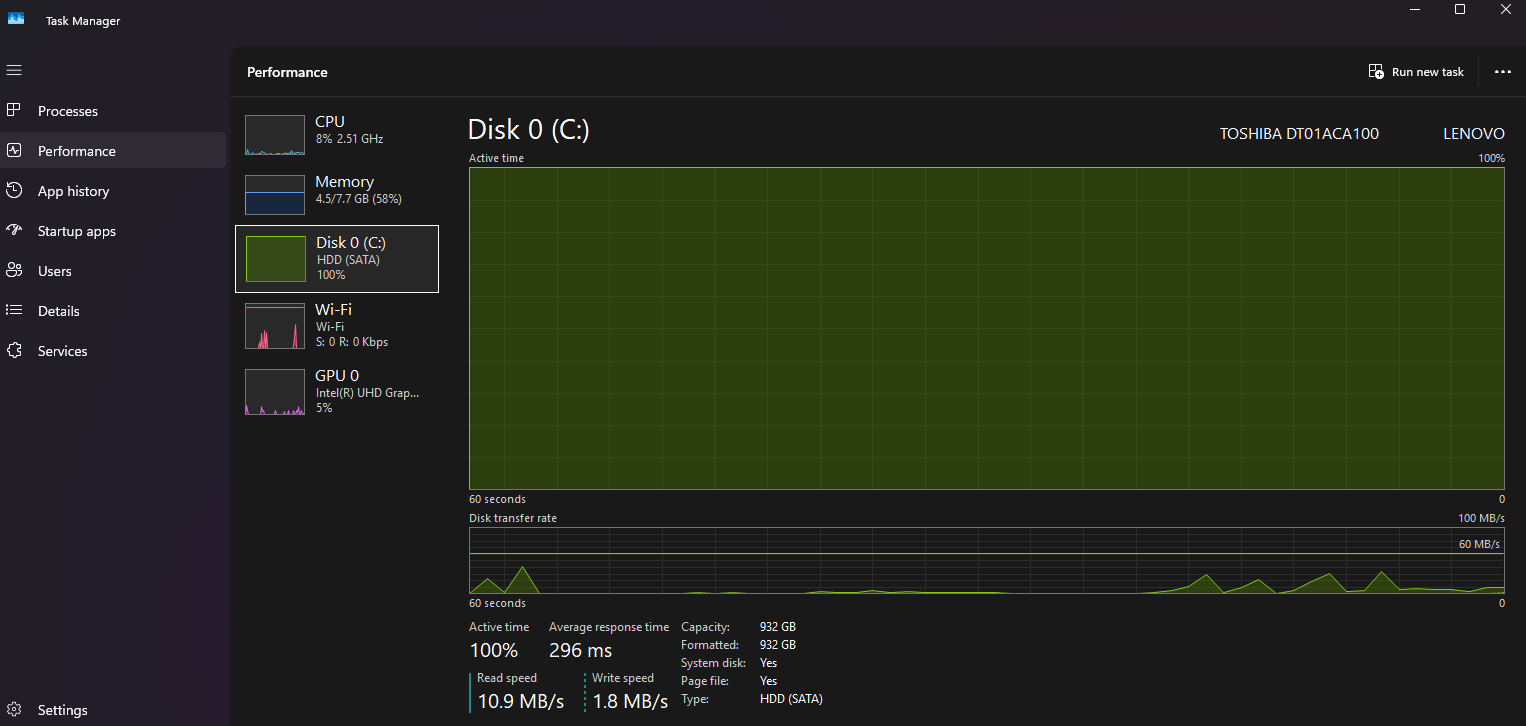Open the Processes page

click(x=113, y=111)
